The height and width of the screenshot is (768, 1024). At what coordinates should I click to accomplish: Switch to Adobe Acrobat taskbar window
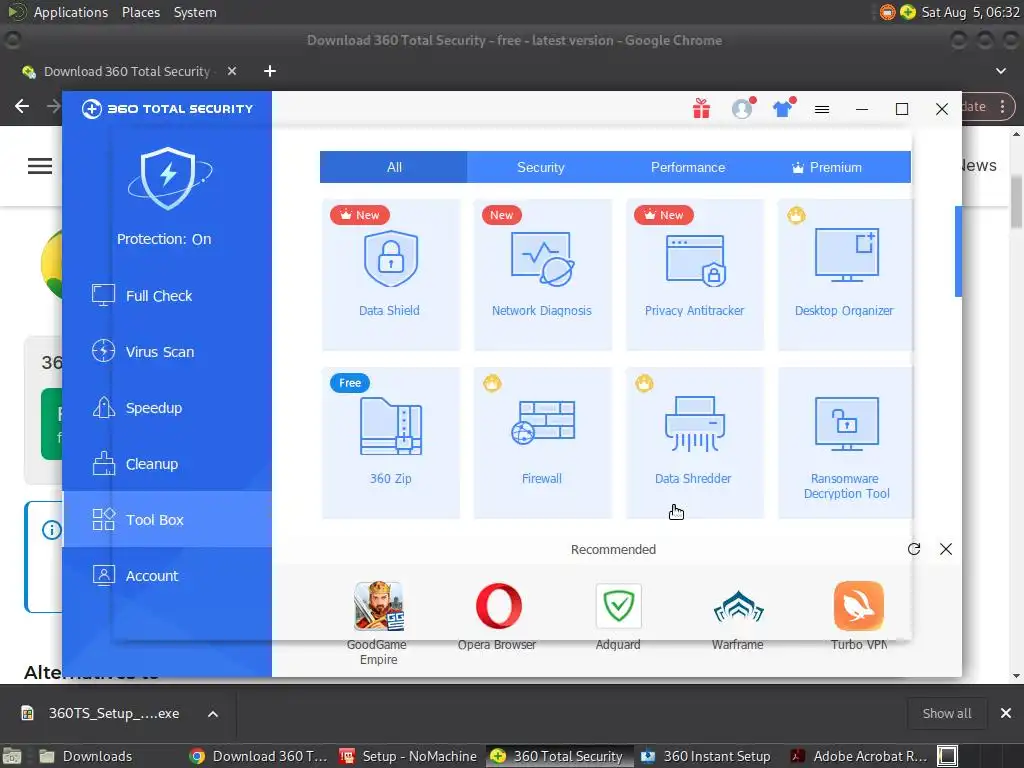[x=858, y=756]
